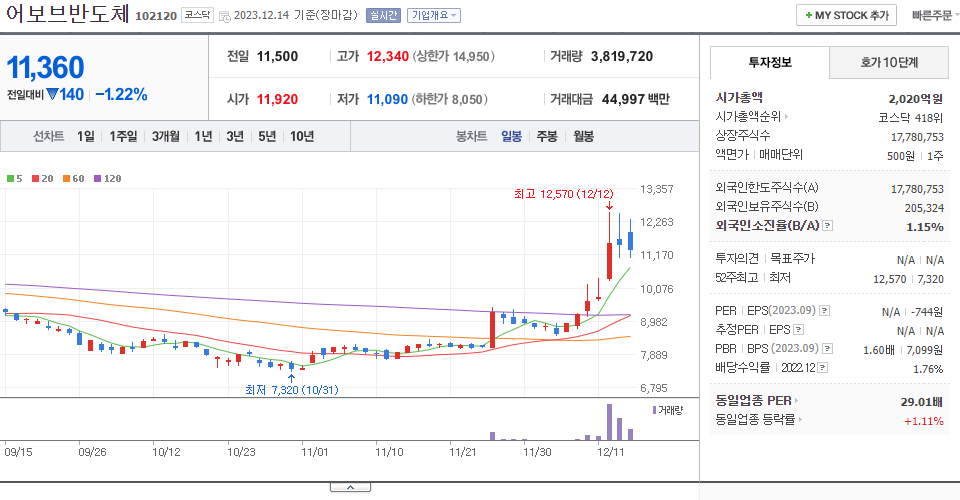Select the 주봉 candle chart
This screenshot has width=960, height=500.
[547, 136]
